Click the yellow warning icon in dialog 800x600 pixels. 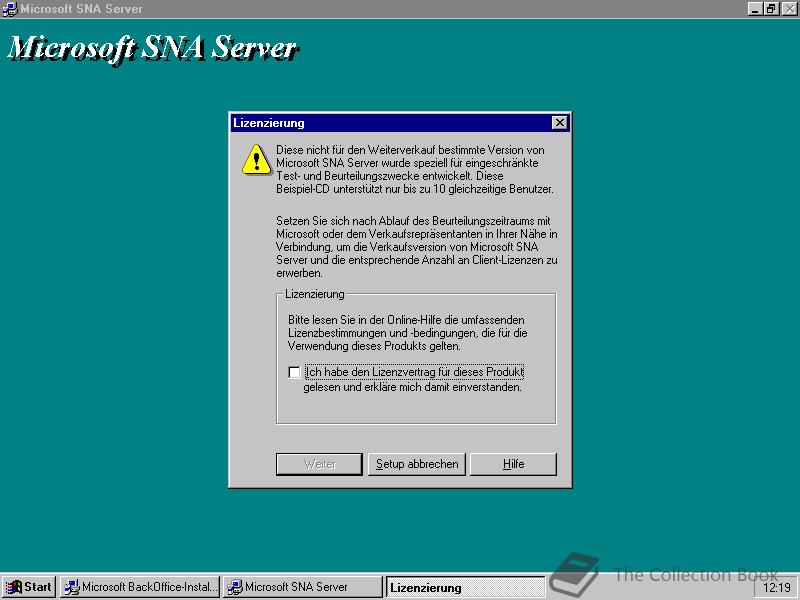256,160
